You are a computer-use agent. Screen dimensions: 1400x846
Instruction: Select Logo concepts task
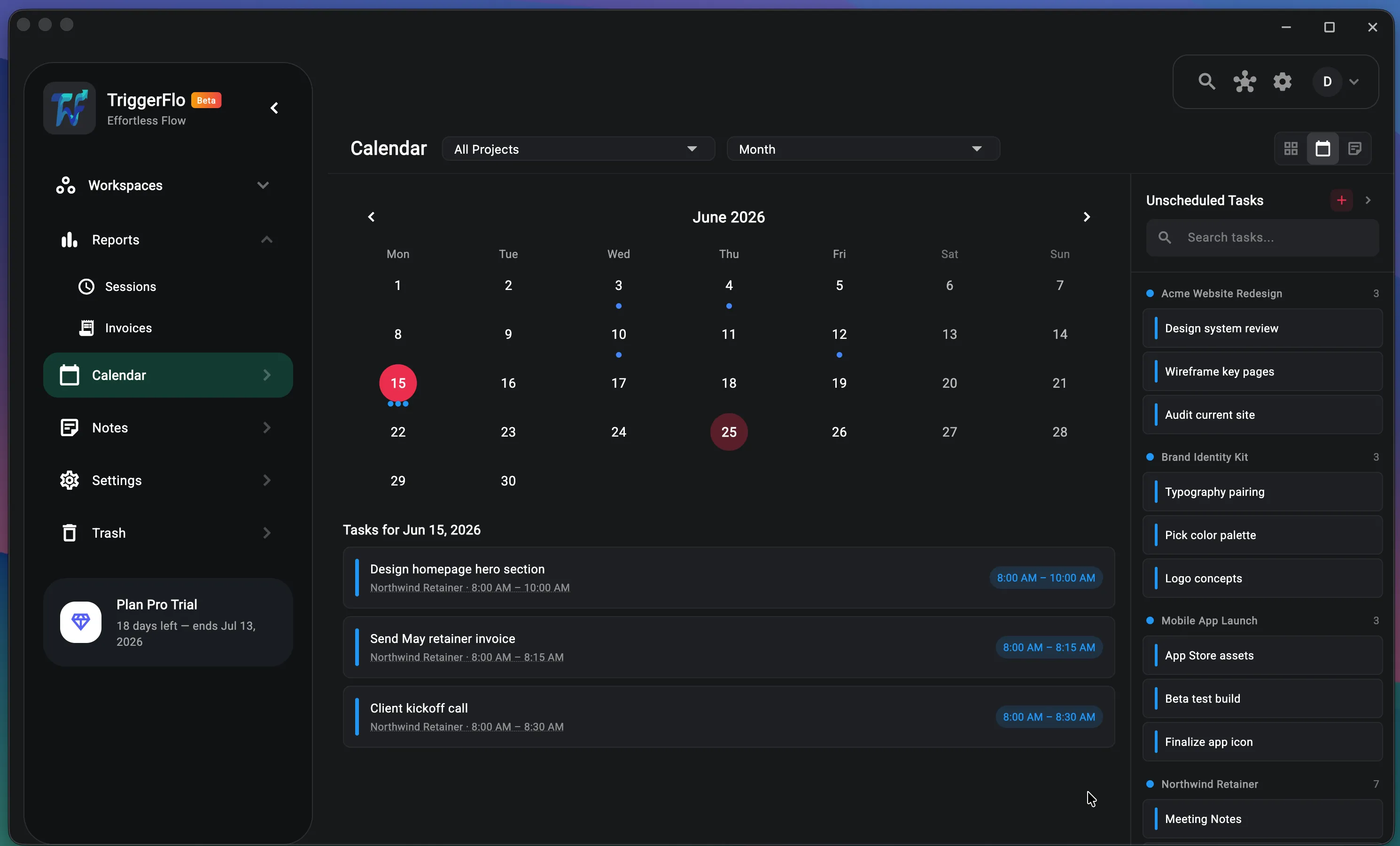(x=1262, y=578)
